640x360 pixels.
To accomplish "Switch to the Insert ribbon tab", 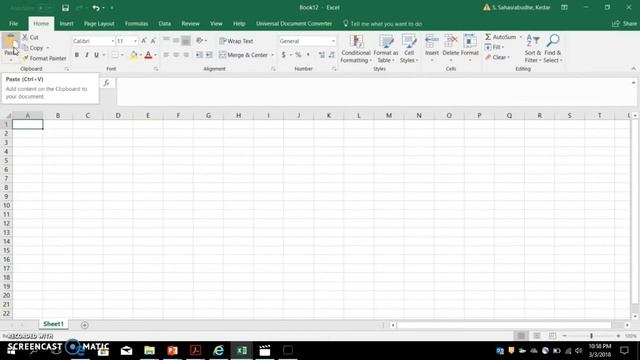I will (x=66, y=24).
